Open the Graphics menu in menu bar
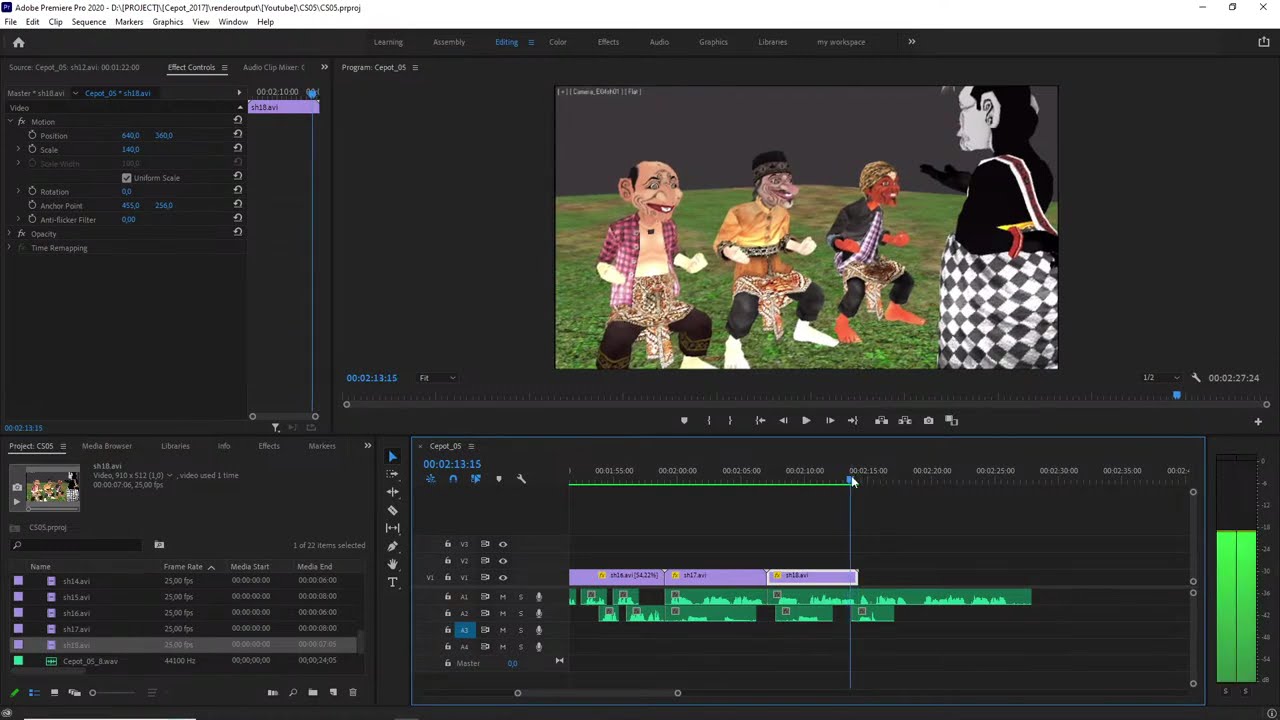Image resolution: width=1280 pixels, height=720 pixels. pyautogui.click(x=168, y=22)
